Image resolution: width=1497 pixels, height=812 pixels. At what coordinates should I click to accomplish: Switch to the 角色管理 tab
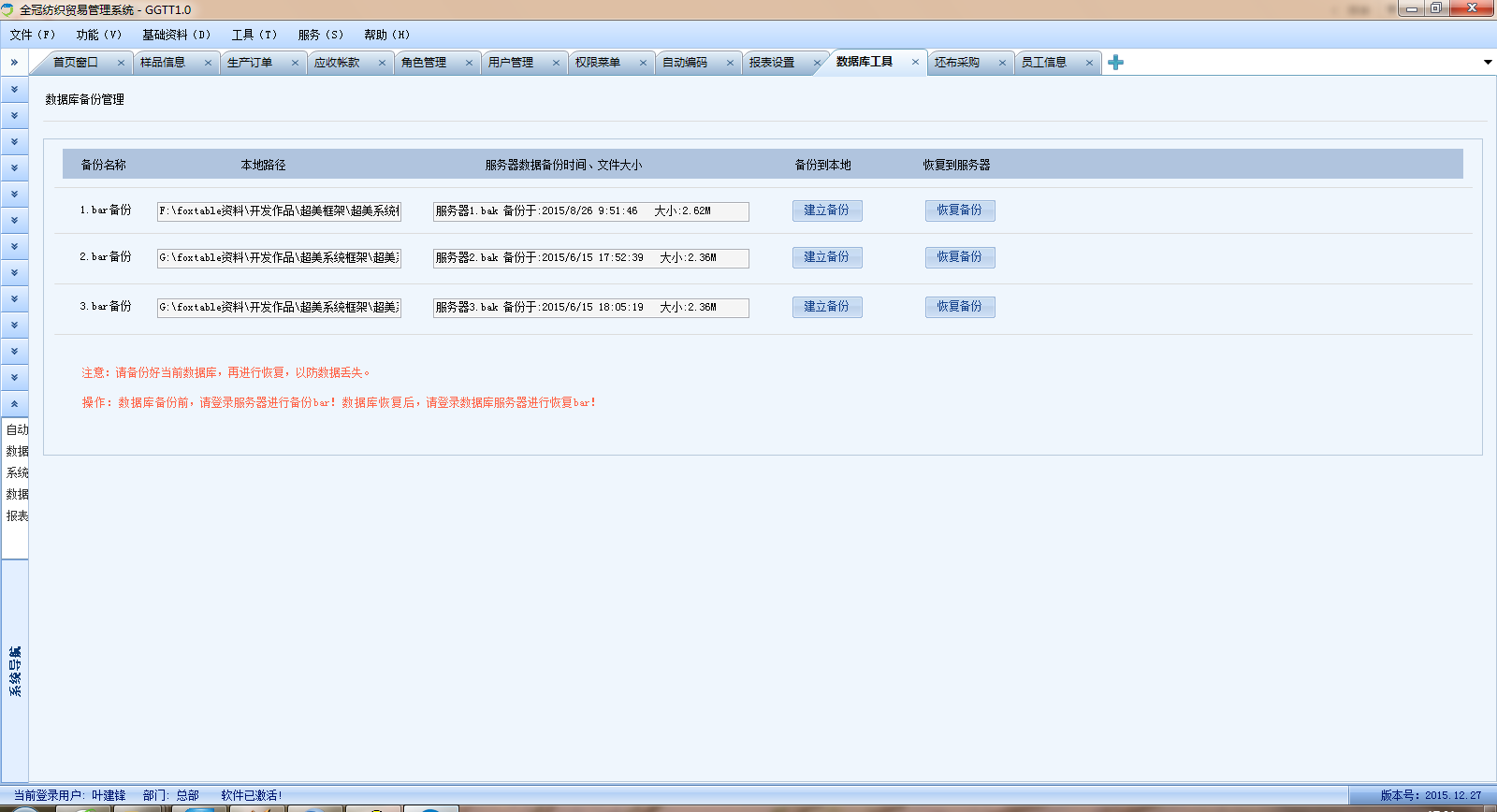[x=424, y=63]
